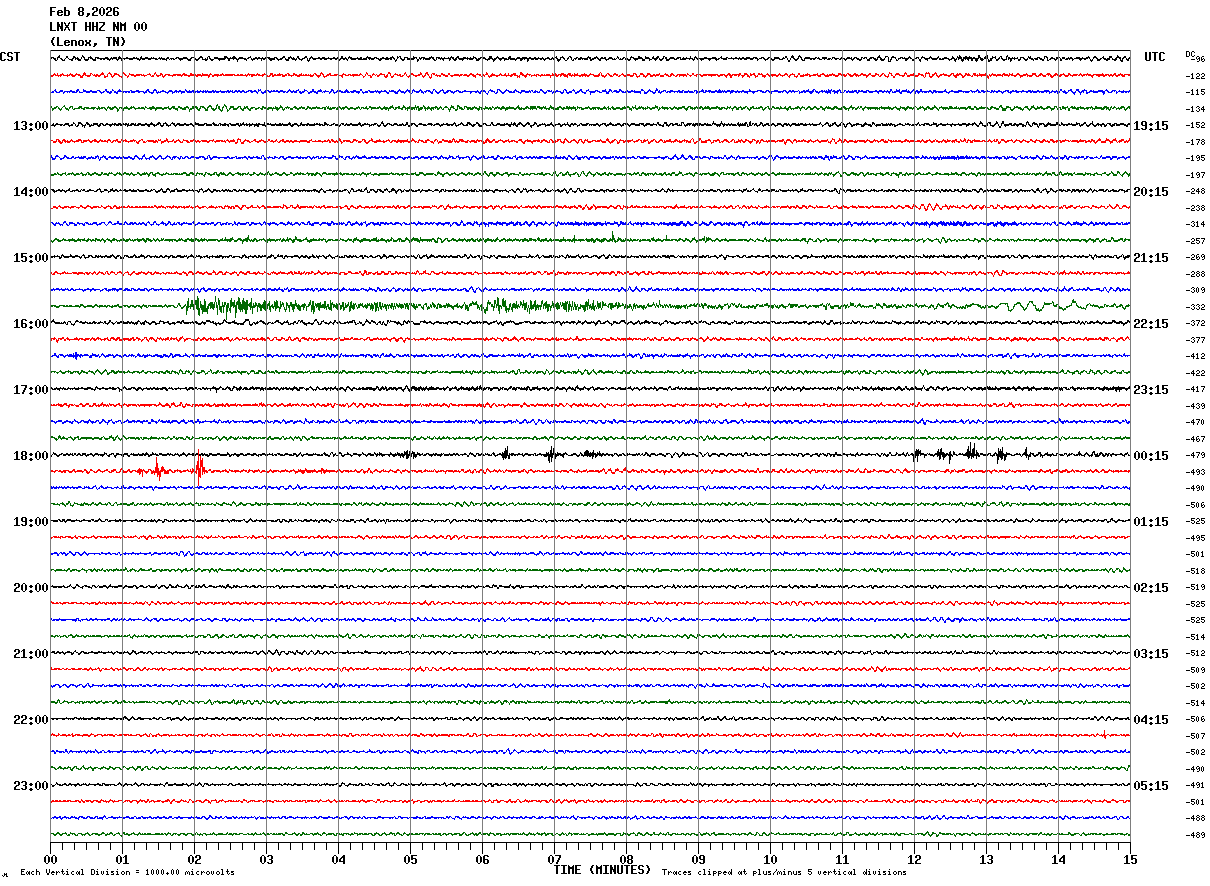Select the DC offset value -314
This screenshot has width=1210, height=886.
(x=1195, y=225)
